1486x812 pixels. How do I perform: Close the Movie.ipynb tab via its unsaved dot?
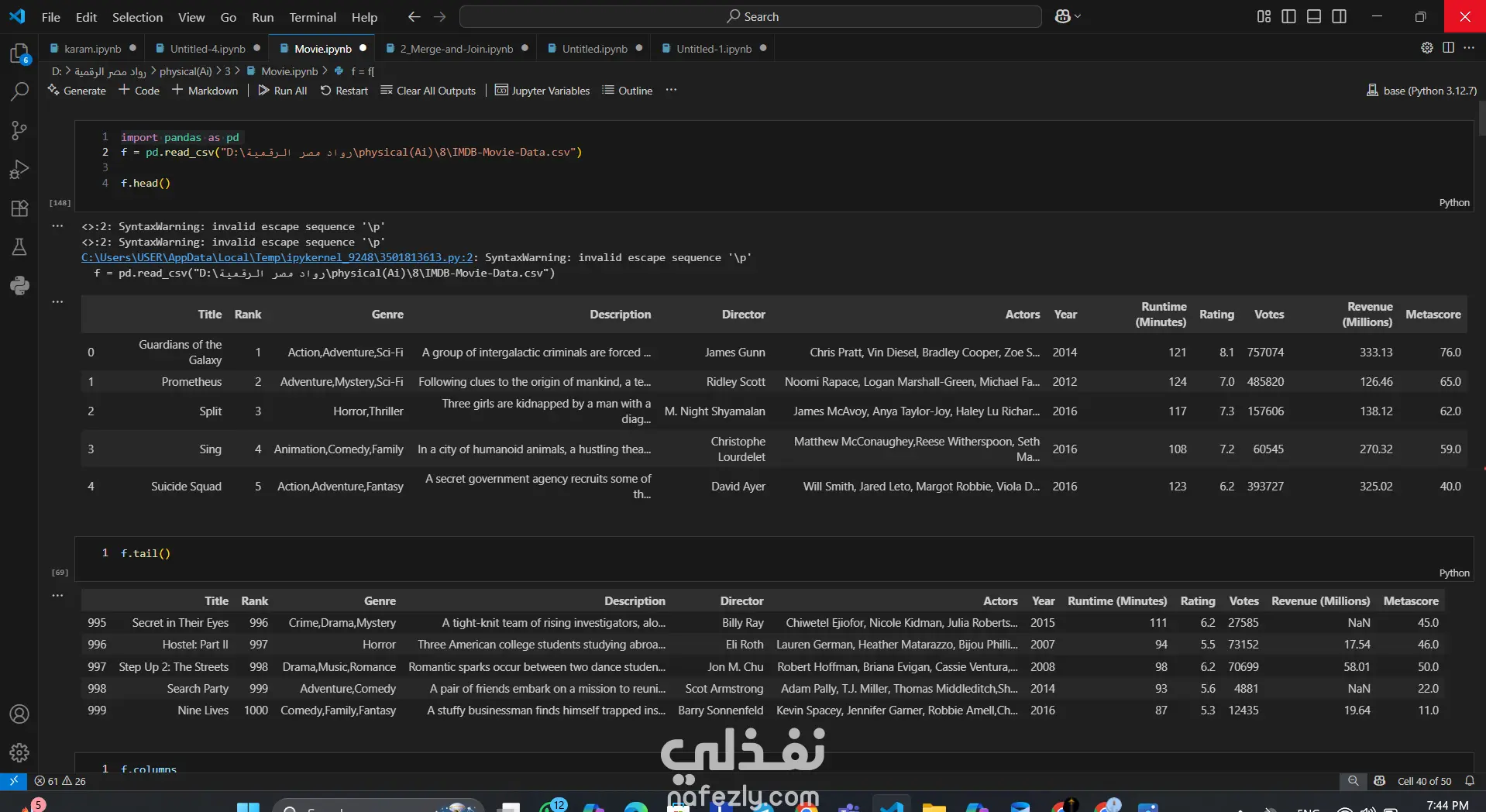pyautogui.click(x=363, y=48)
